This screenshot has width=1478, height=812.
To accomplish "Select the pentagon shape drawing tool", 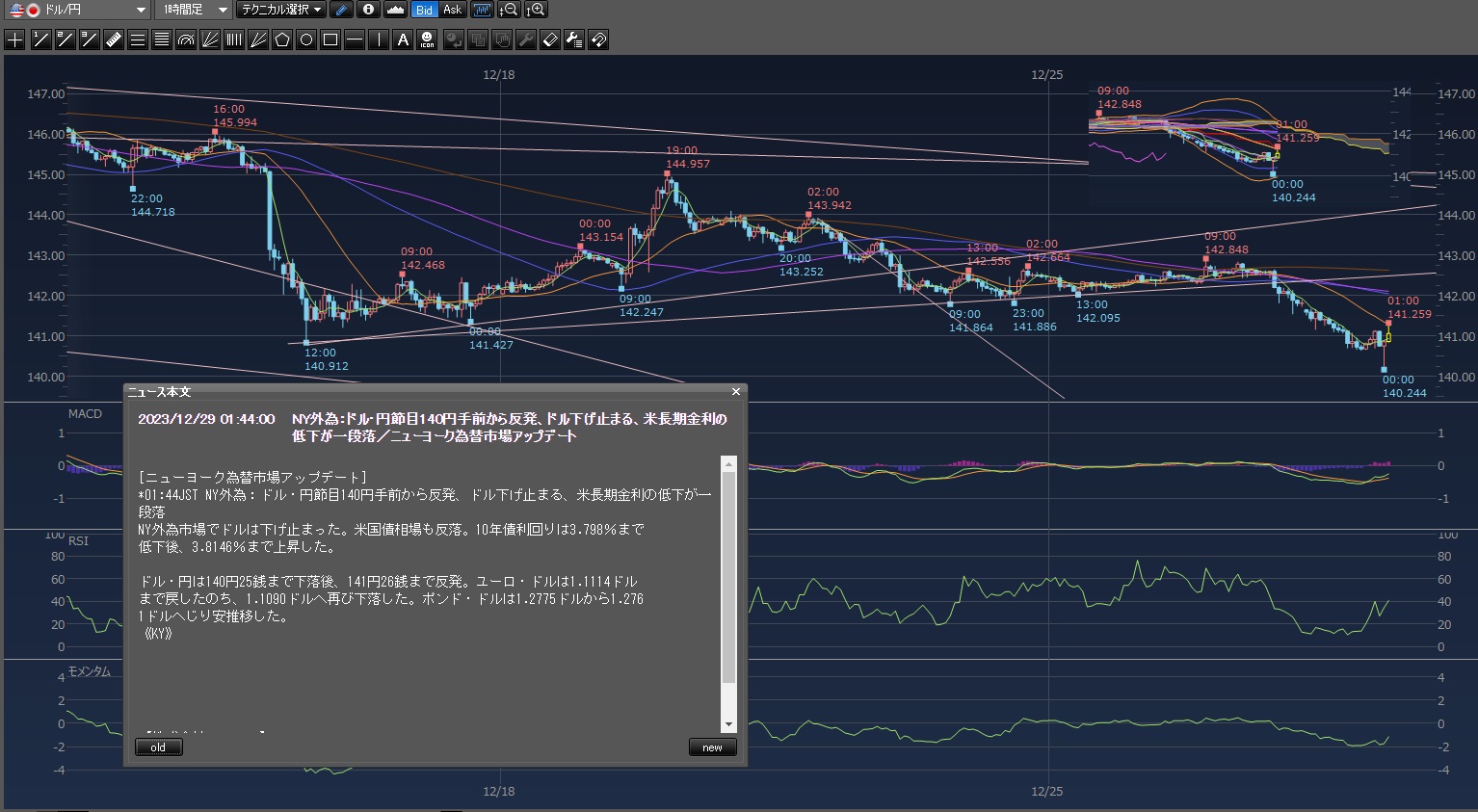I will pyautogui.click(x=282, y=39).
